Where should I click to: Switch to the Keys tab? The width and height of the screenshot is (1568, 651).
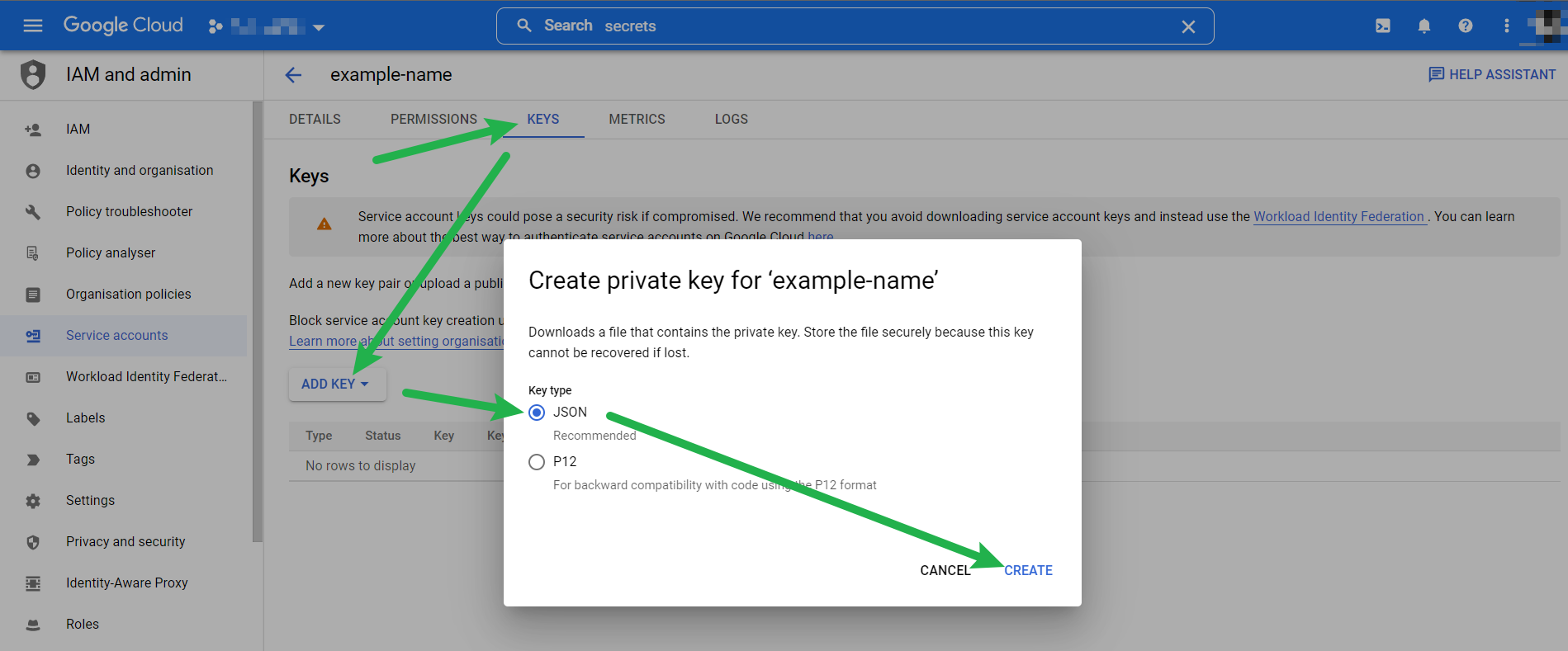[543, 119]
